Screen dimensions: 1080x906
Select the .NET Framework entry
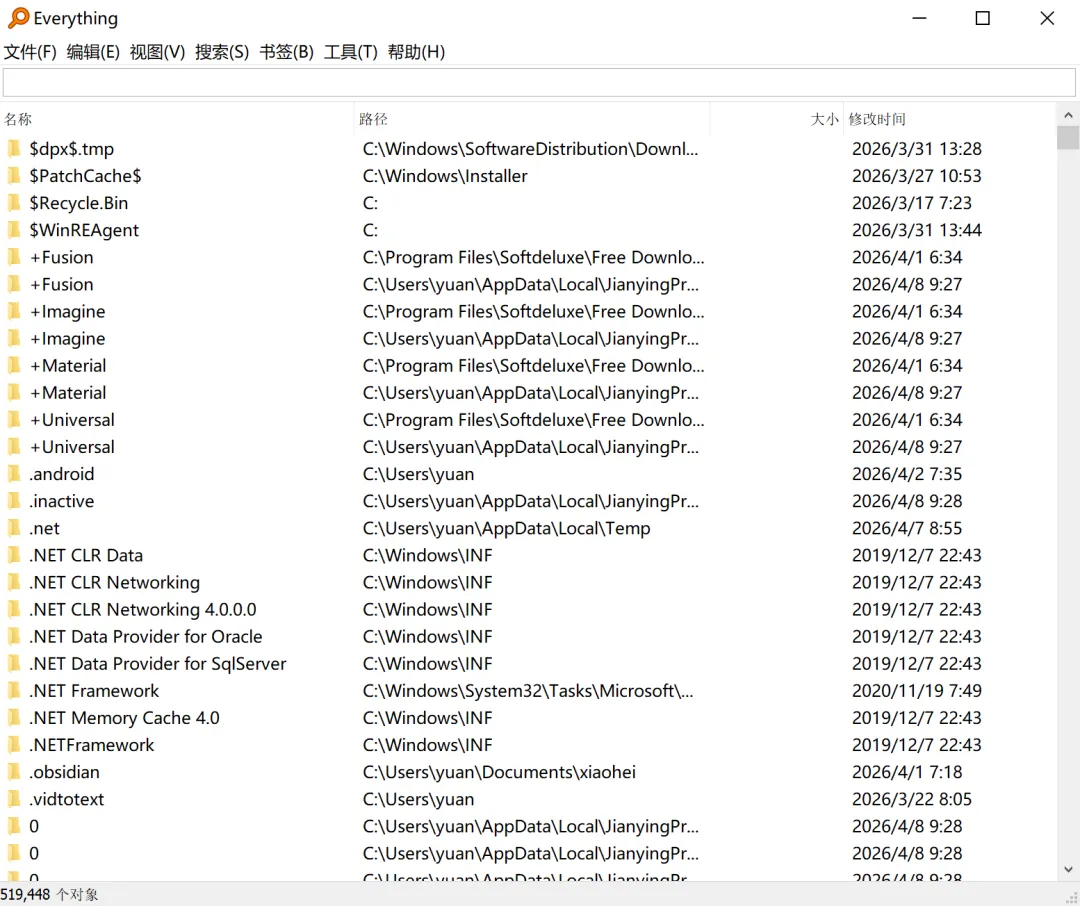[x=94, y=691]
